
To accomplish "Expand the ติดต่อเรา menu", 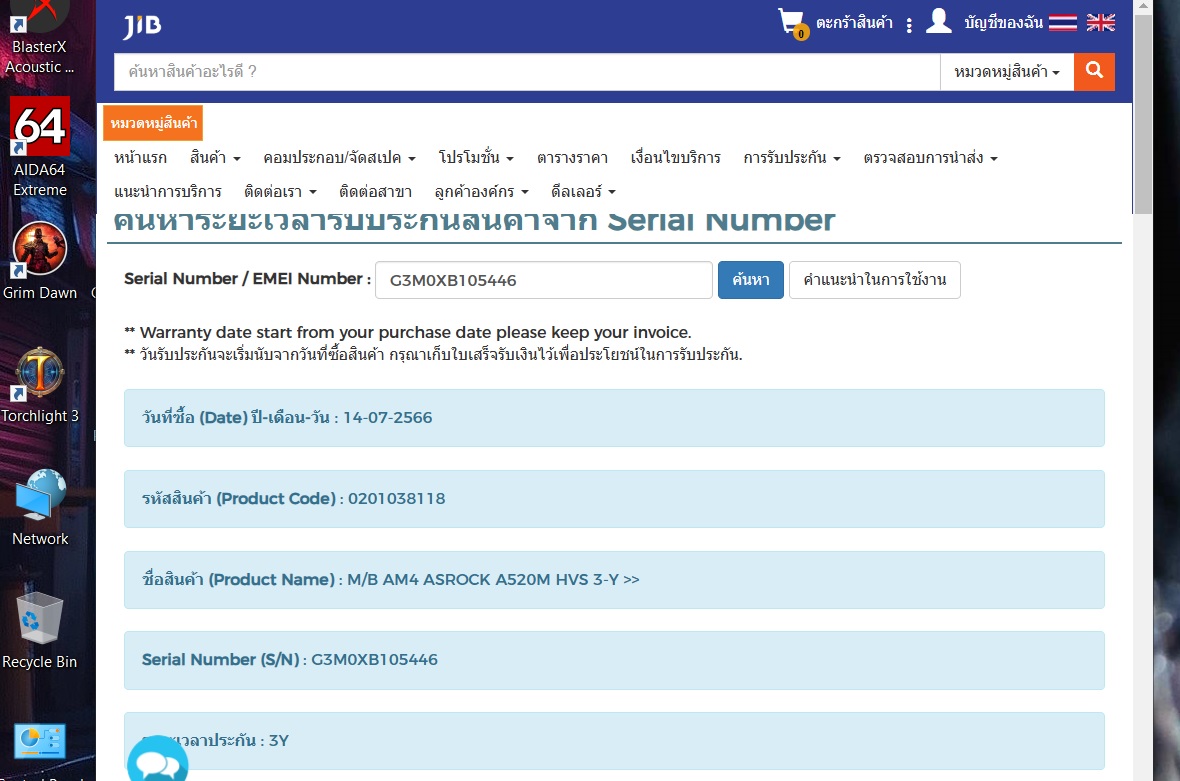I will click(281, 192).
